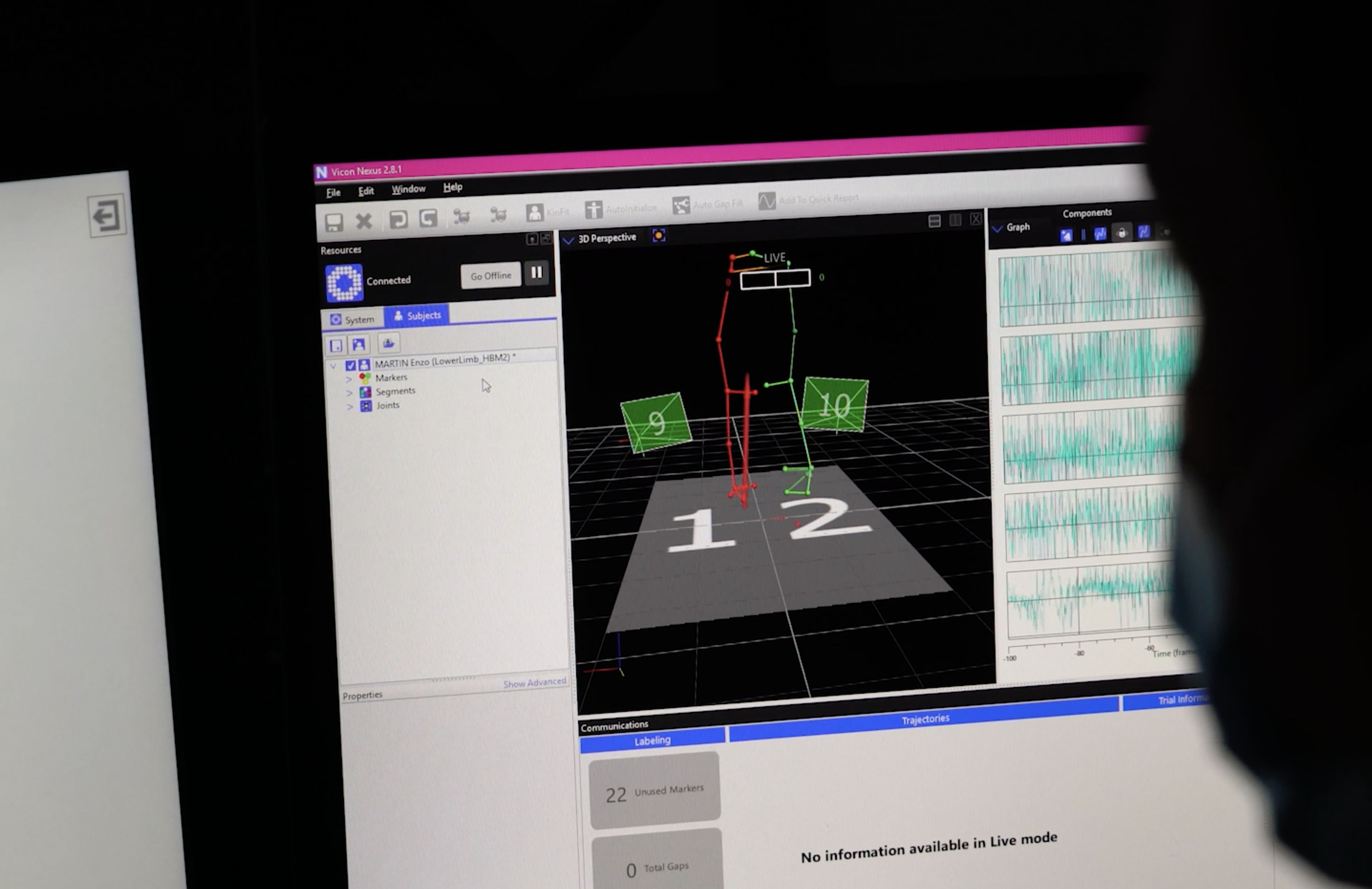Select the Markers tree item
This screenshot has height=889, width=1372.
(391, 378)
